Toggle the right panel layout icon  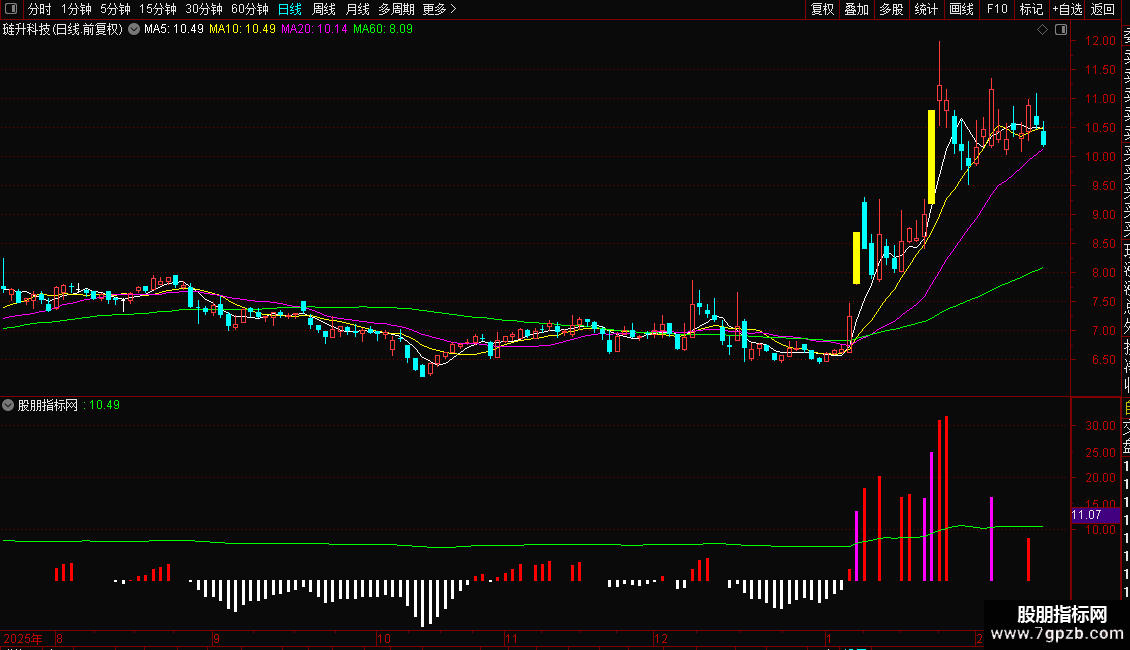pyautogui.click(x=1061, y=30)
